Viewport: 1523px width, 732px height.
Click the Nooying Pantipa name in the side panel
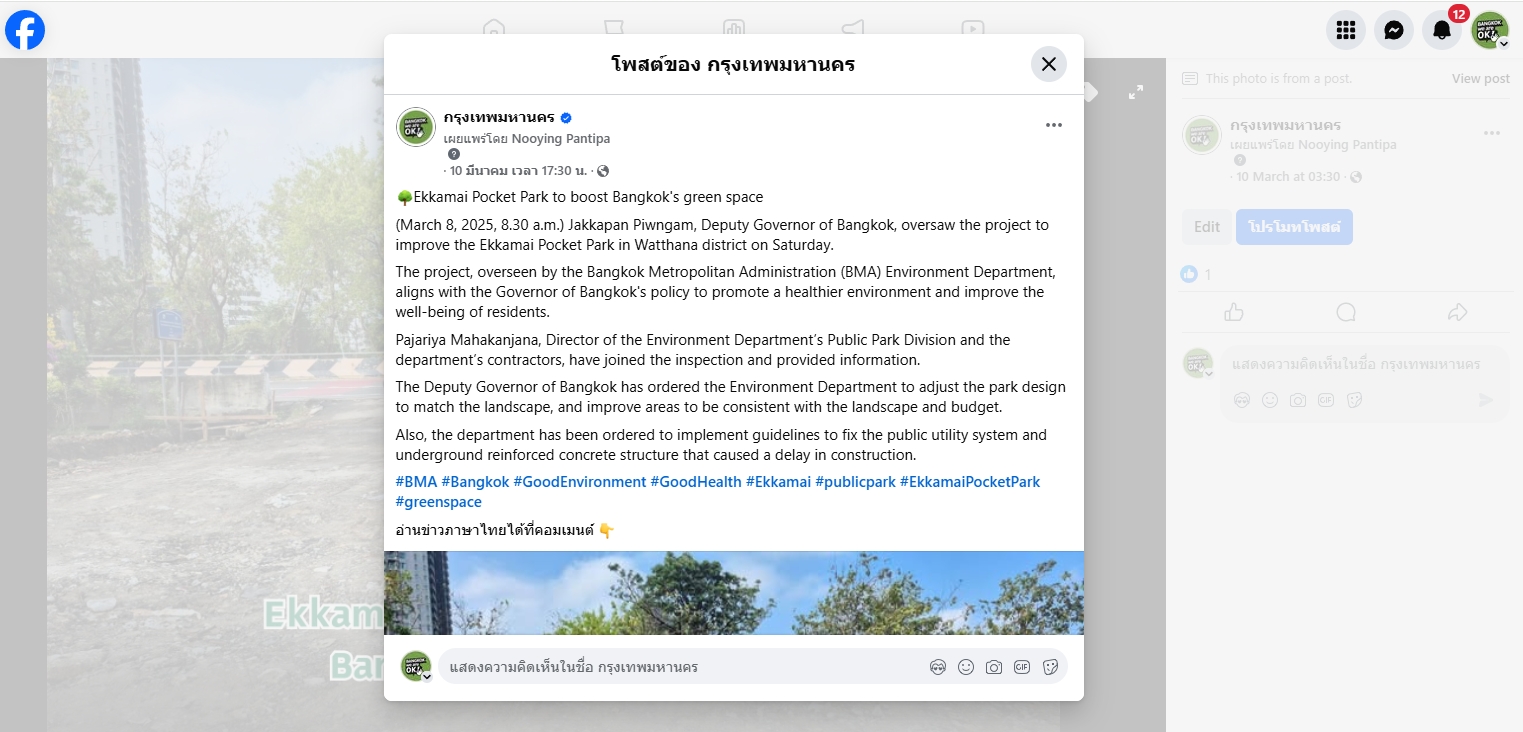pyautogui.click(x=1347, y=145)
